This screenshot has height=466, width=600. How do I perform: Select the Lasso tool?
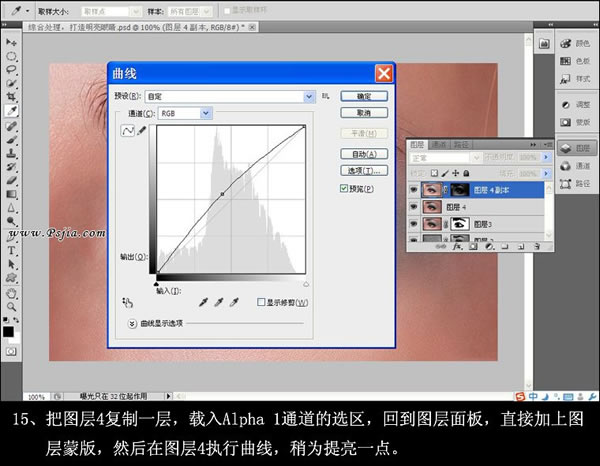coord(11,70)
